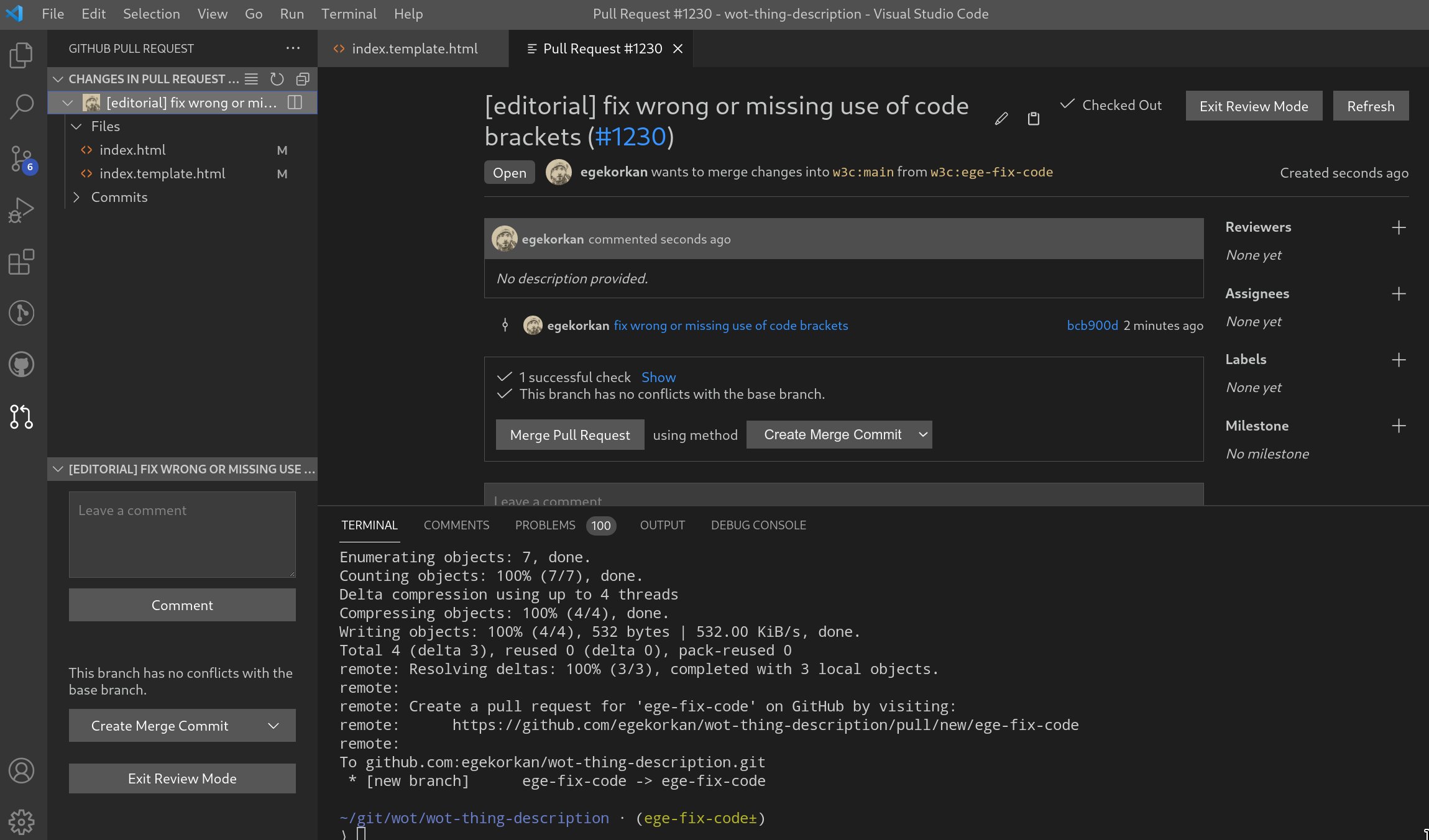Toggle view as tree/list icon in changes header
This screenshot has height=840, width=1429.
pos(251,79)
